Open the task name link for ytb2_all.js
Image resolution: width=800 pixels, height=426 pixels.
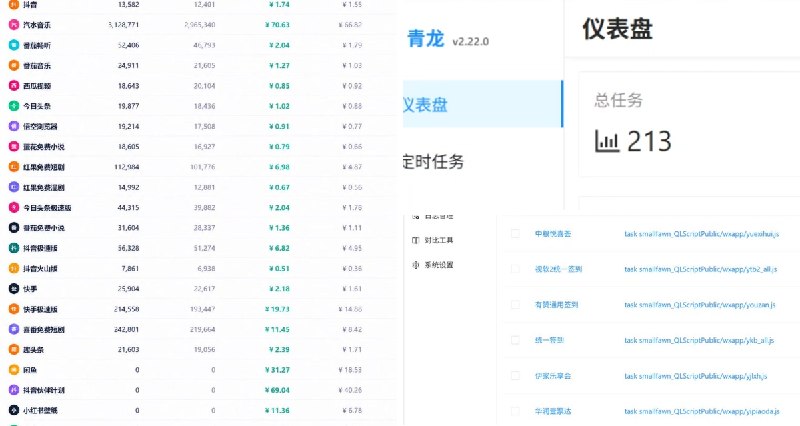click(x=558, y=269)
